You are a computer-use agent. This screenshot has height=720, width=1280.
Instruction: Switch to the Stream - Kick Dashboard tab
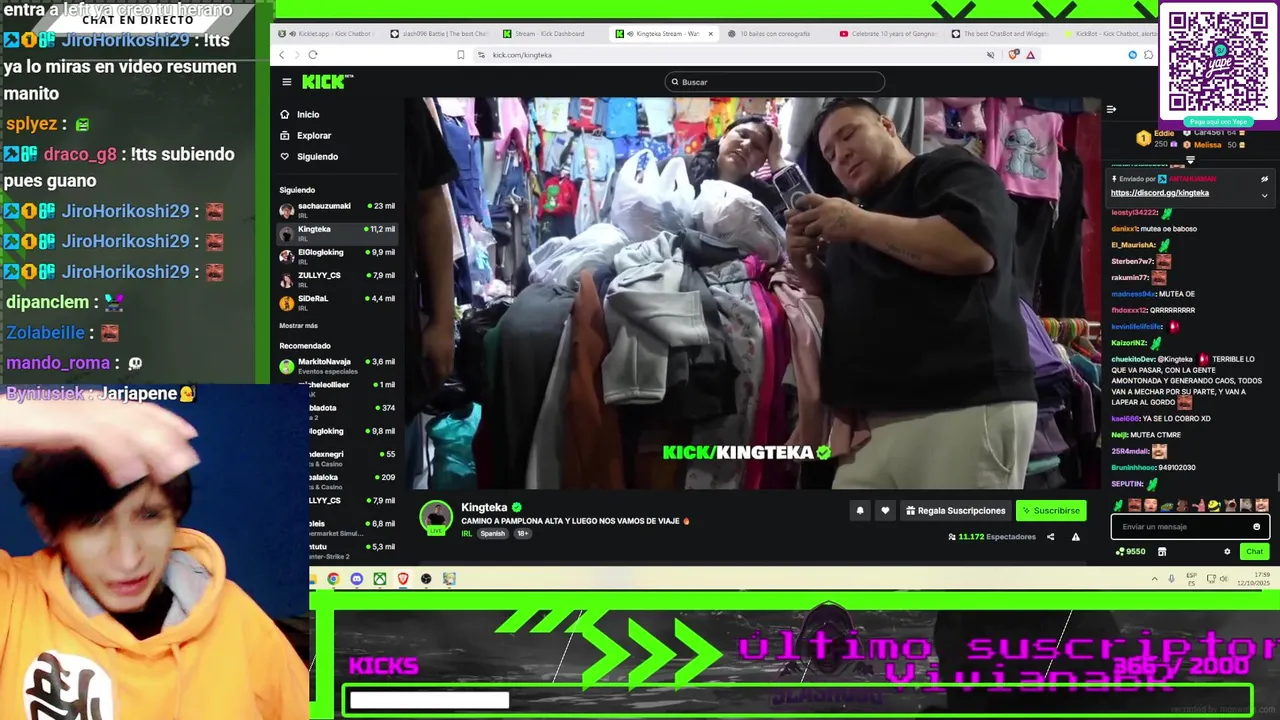coord(549,33)
